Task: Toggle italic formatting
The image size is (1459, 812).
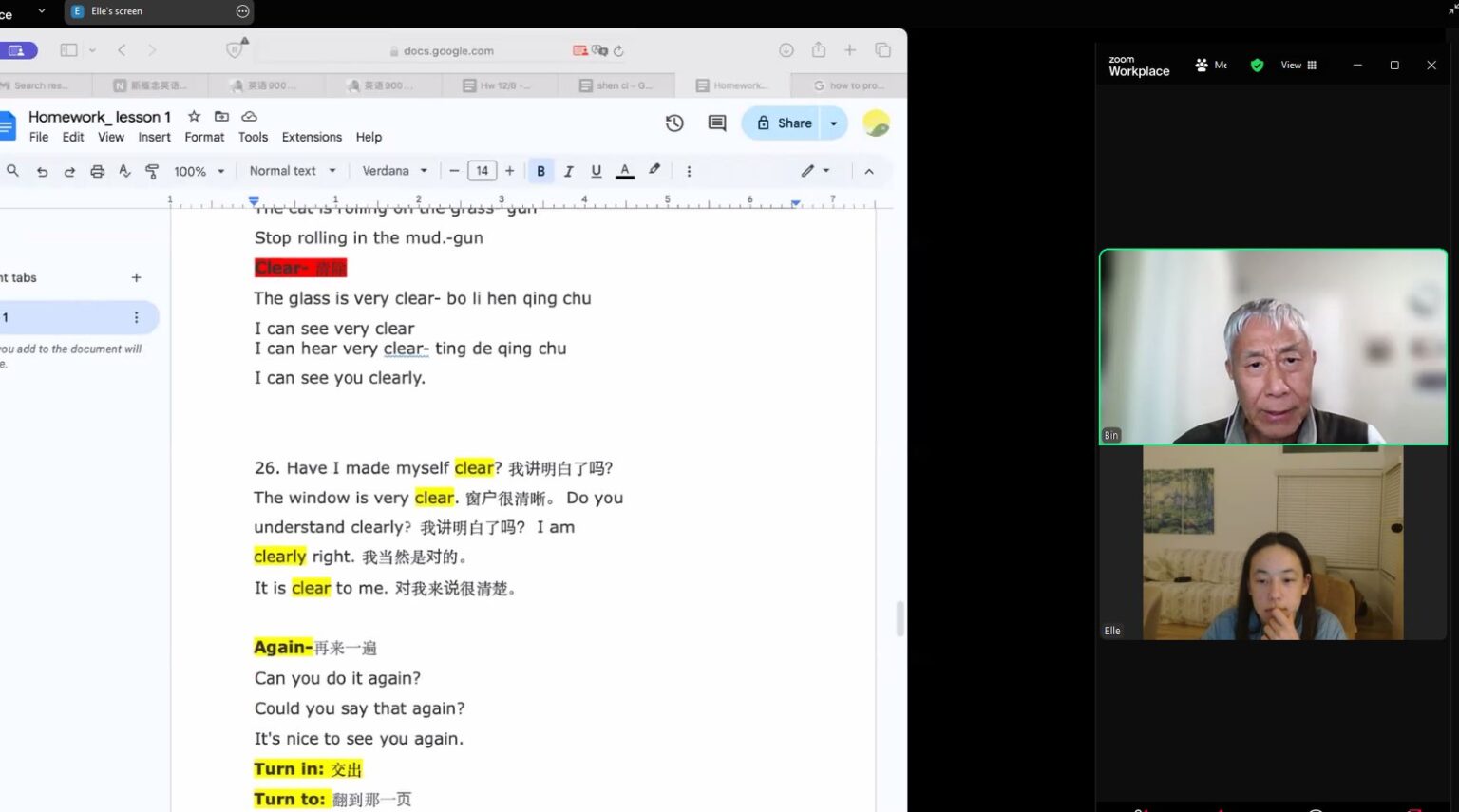Action: click(x=568, y=171)
